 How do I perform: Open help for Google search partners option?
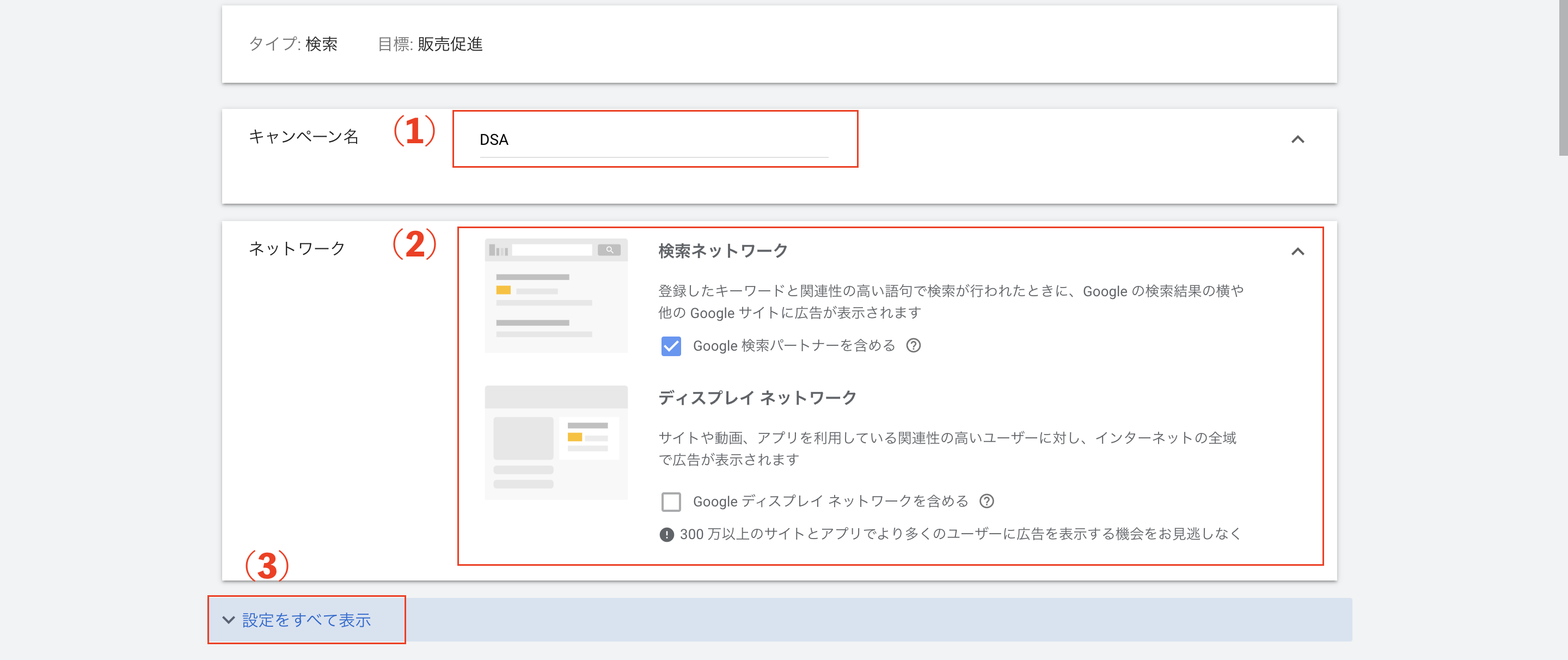click(915, 345)
